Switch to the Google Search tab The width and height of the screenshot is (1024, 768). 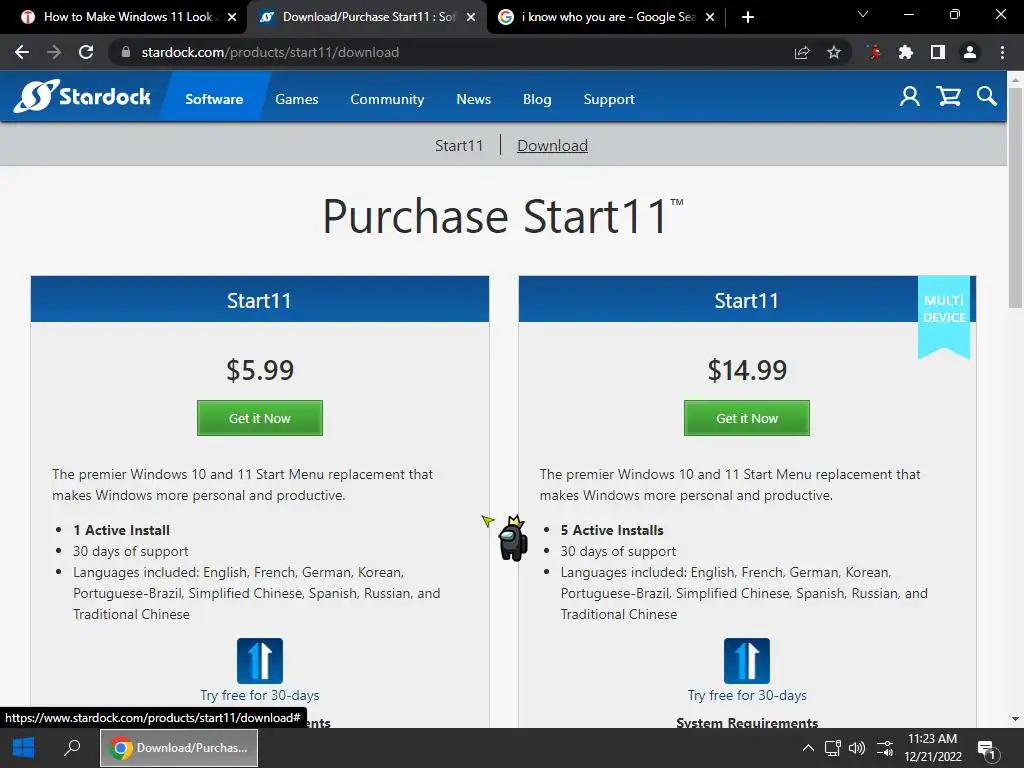click(607, 17)
